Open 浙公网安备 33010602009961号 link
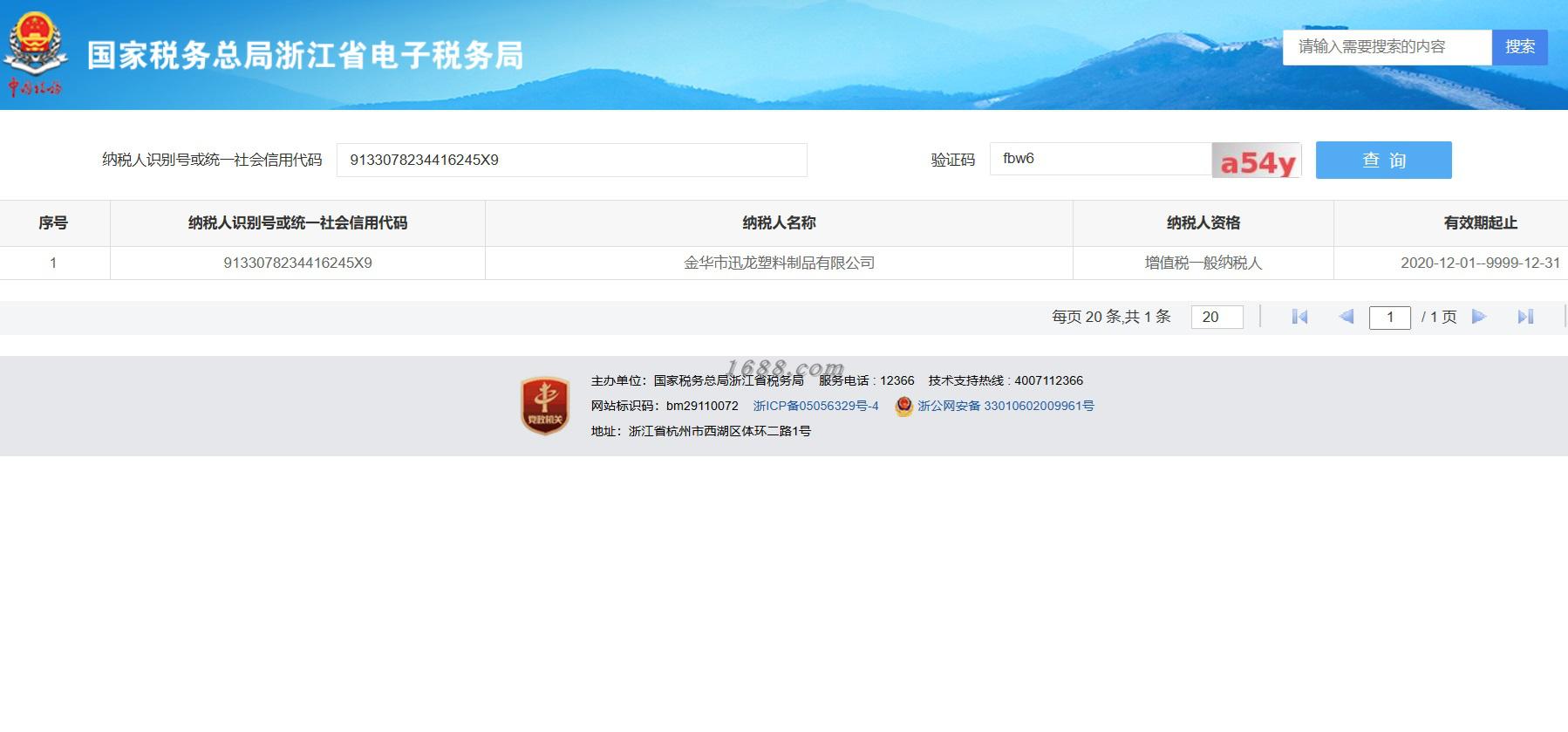The height and width of the screenshot is (732, 1568). pos(1006,406)
